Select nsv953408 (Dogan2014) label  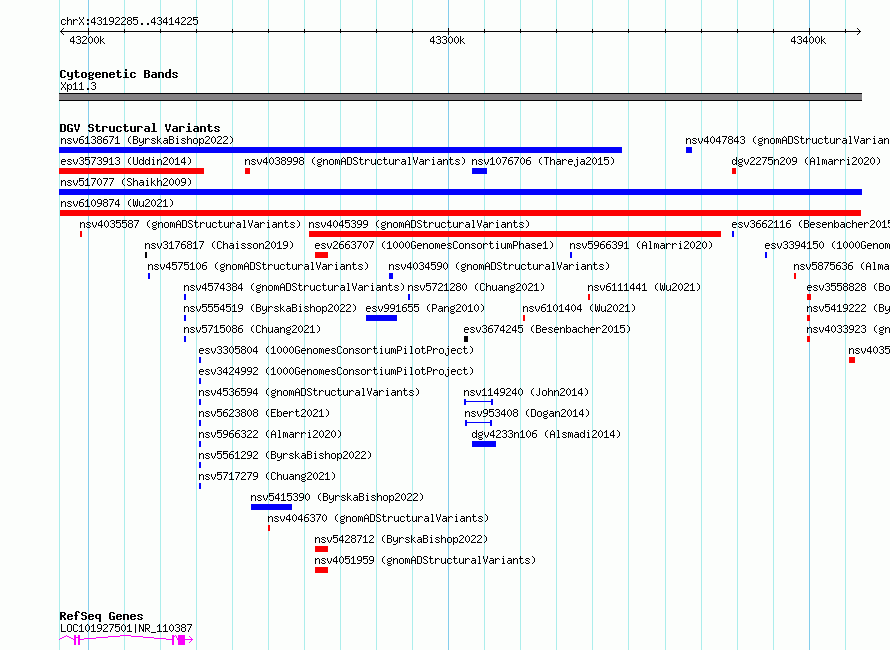527,413
